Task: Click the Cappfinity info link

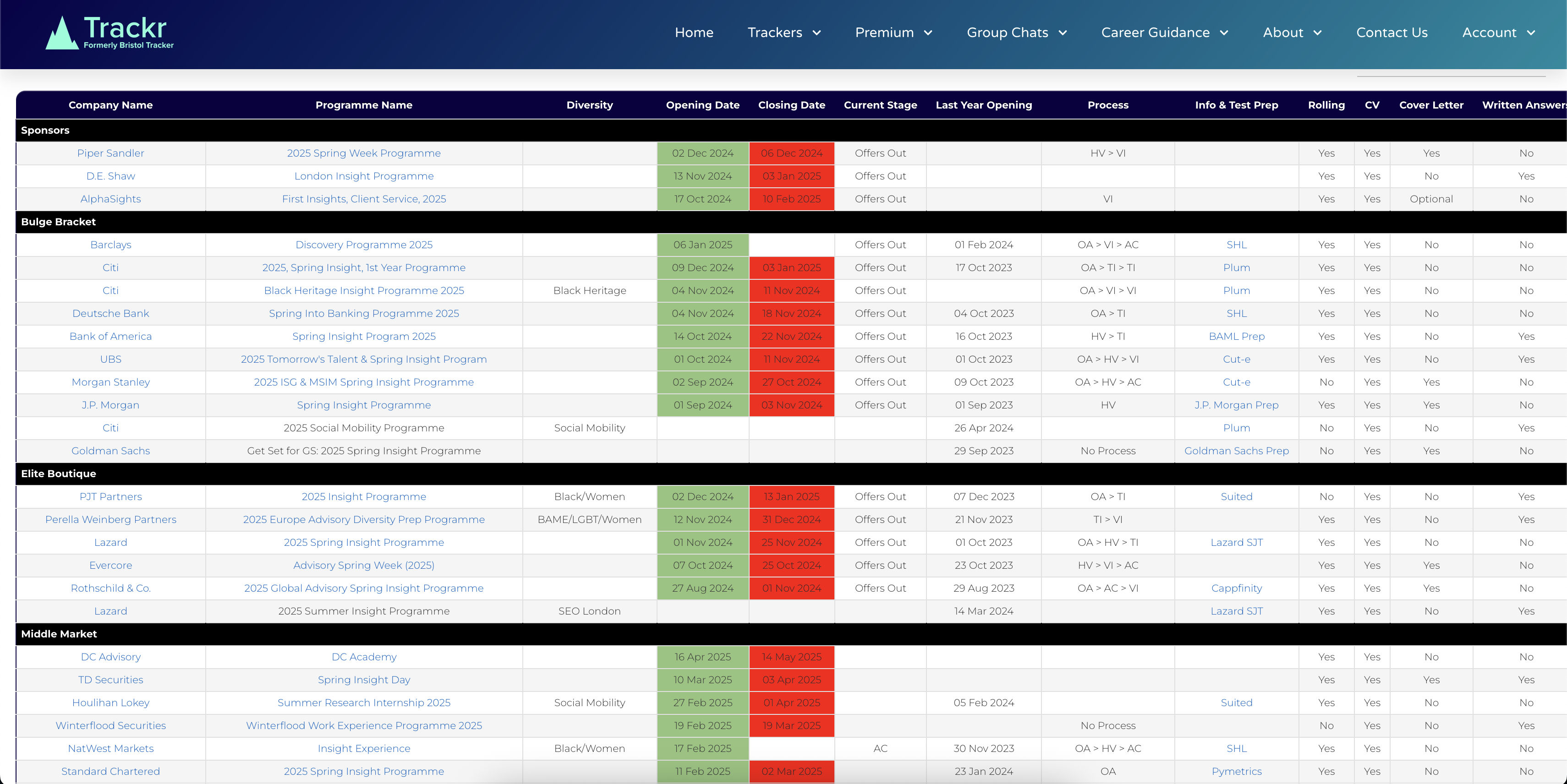Action: click(1236, 588)
